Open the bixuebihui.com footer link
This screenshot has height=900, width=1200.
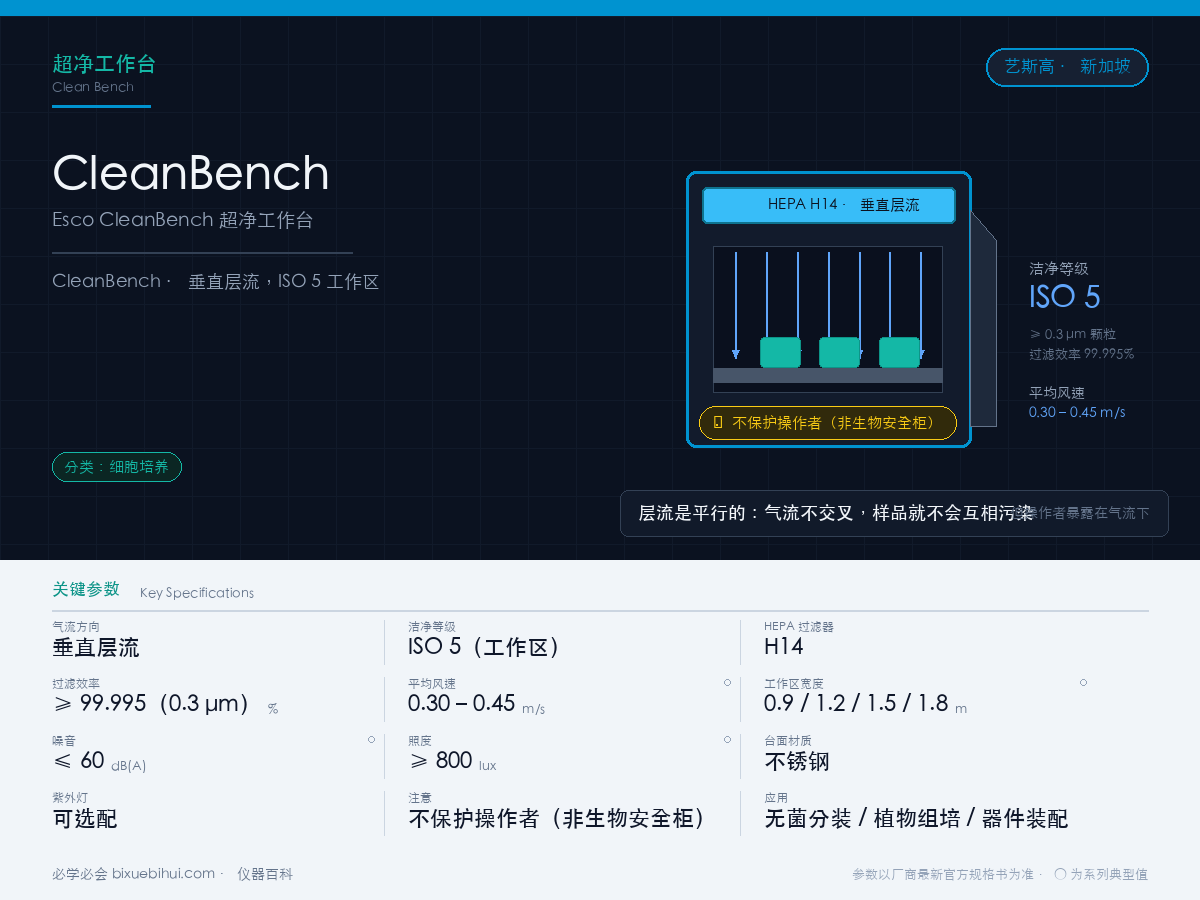point(163,874)
